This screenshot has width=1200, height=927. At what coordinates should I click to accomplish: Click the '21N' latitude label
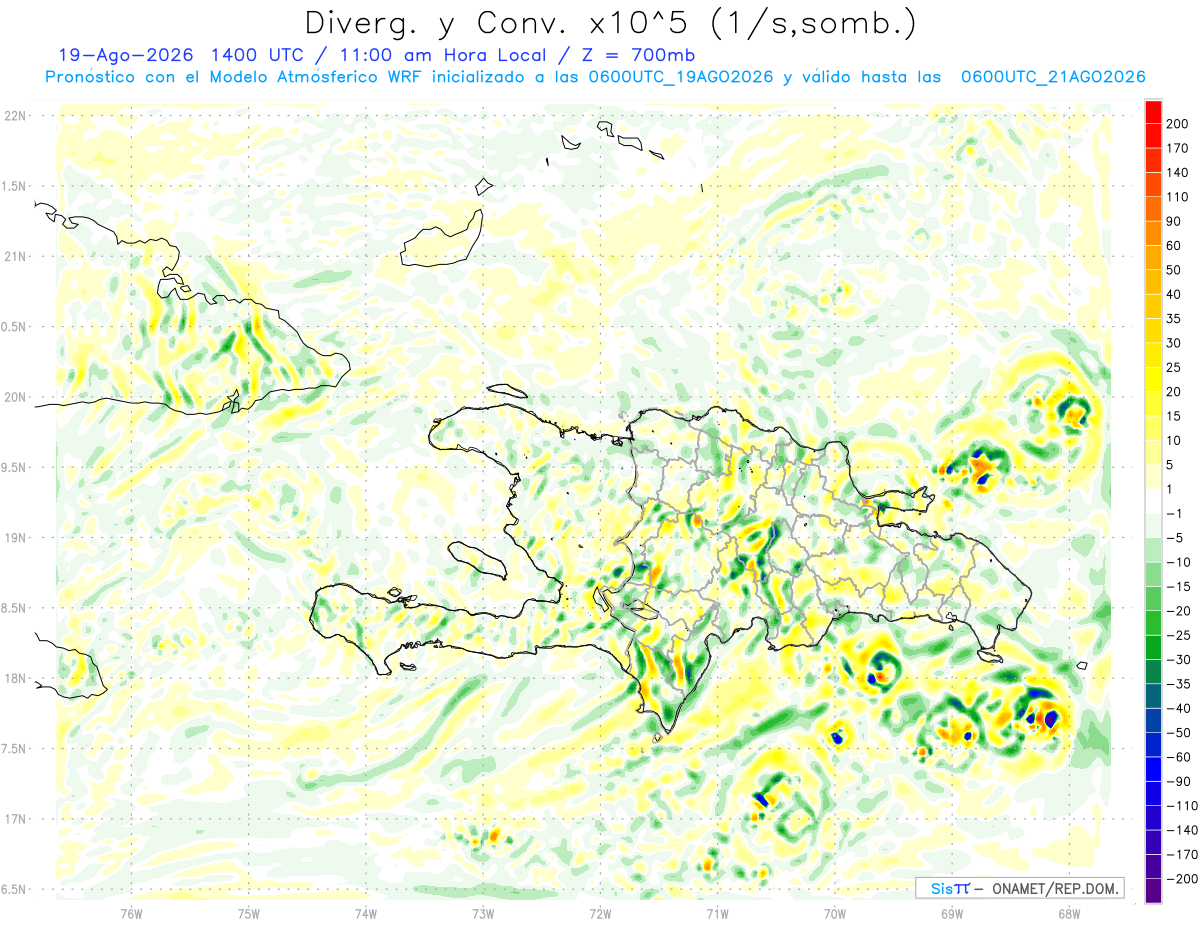click(15, 257)
